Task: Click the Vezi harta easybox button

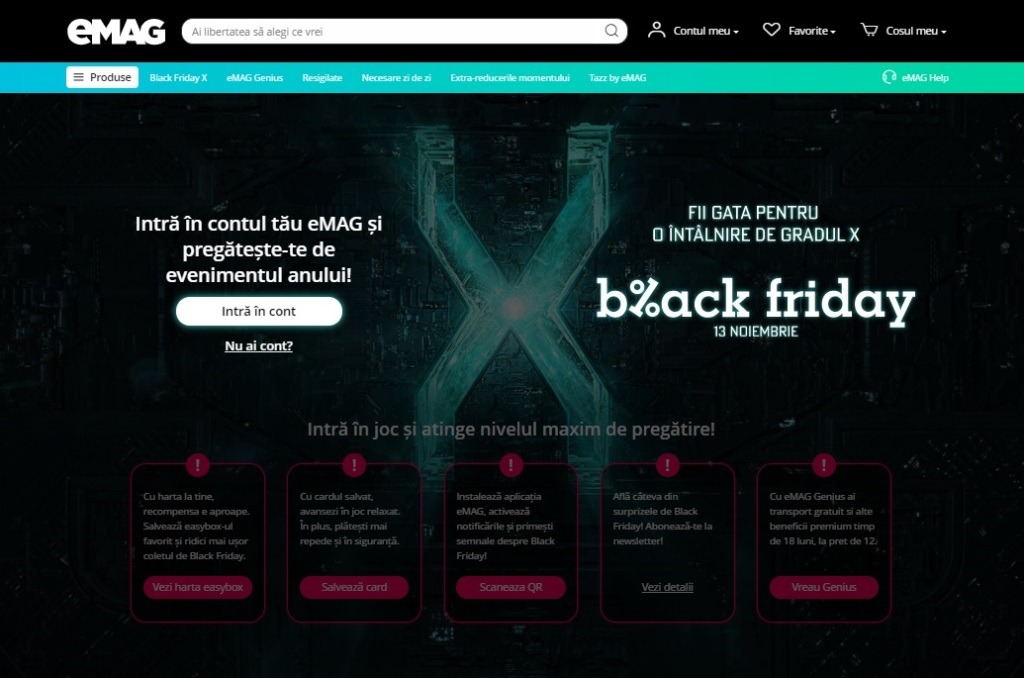Action: 198,587
